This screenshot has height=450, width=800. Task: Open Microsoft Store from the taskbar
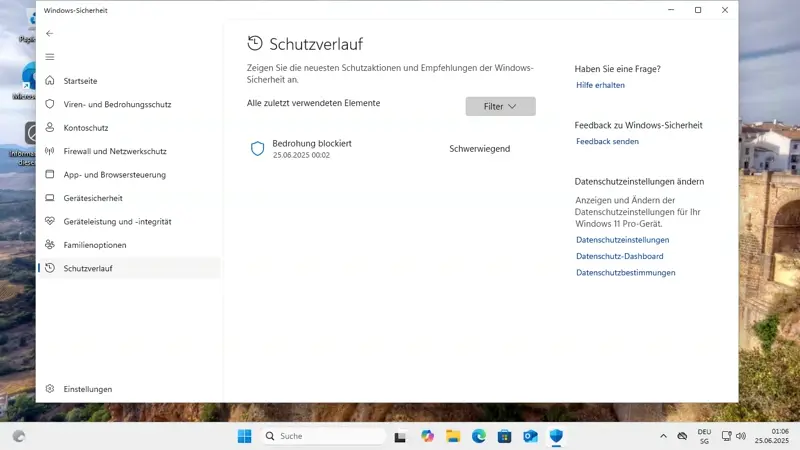505,436
